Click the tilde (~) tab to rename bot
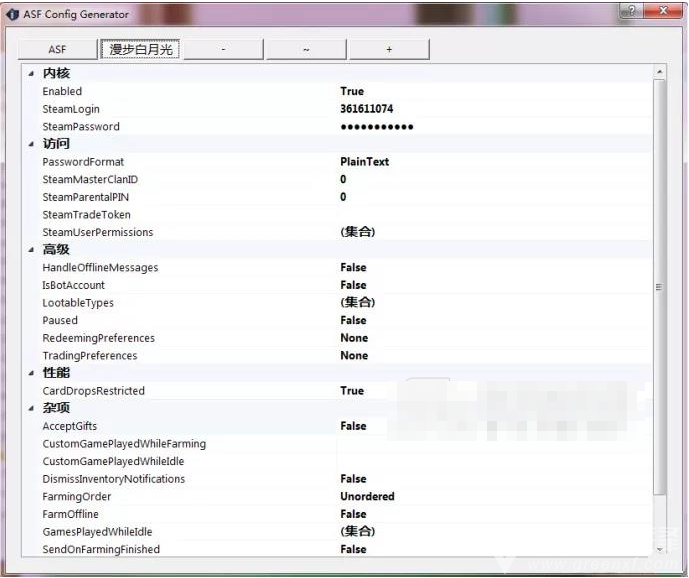The width and height of the screenshot is (689, 578). click(x=306, y=49)
